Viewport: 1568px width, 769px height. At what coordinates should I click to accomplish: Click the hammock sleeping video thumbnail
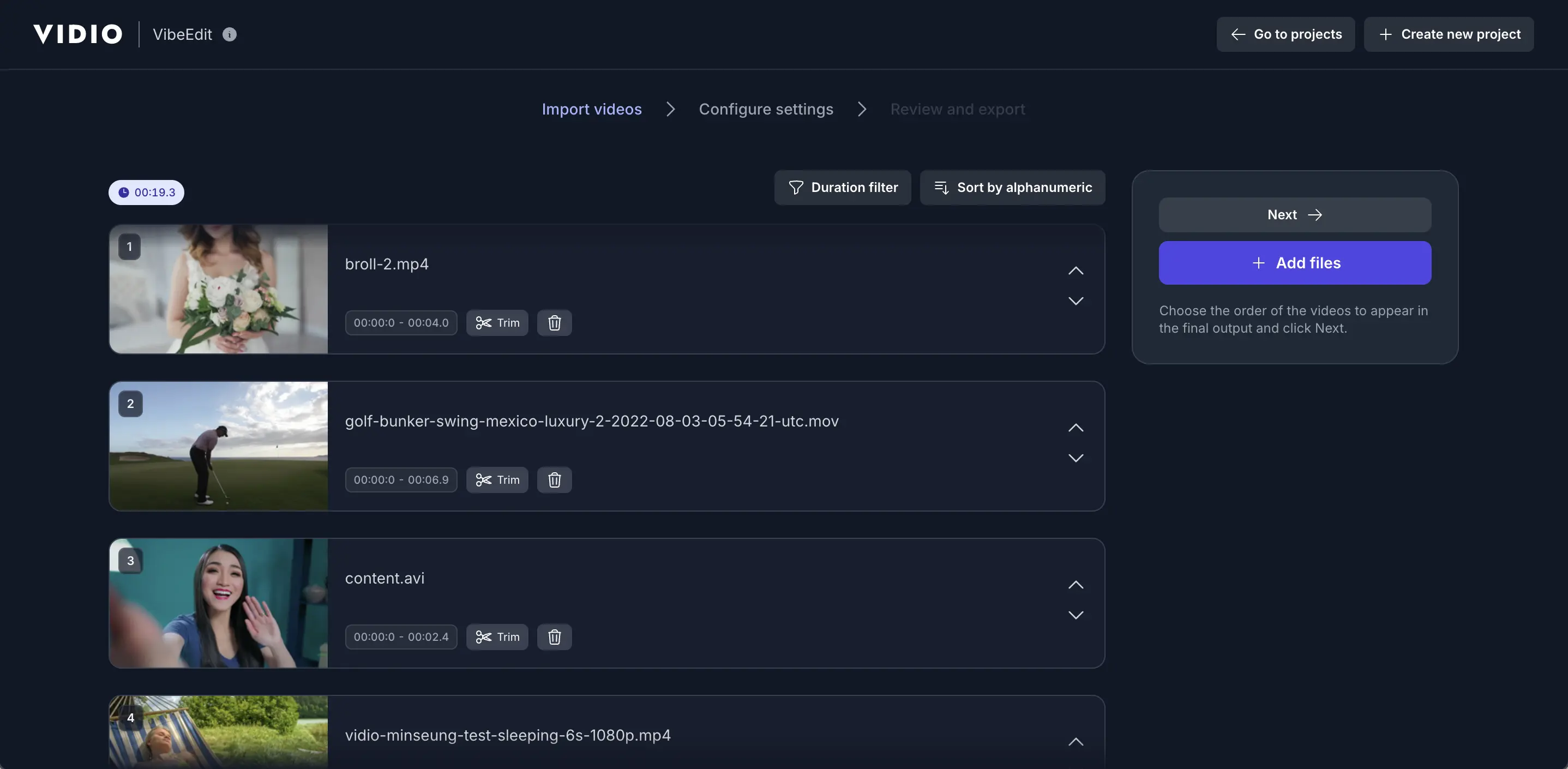pos(219,732)
